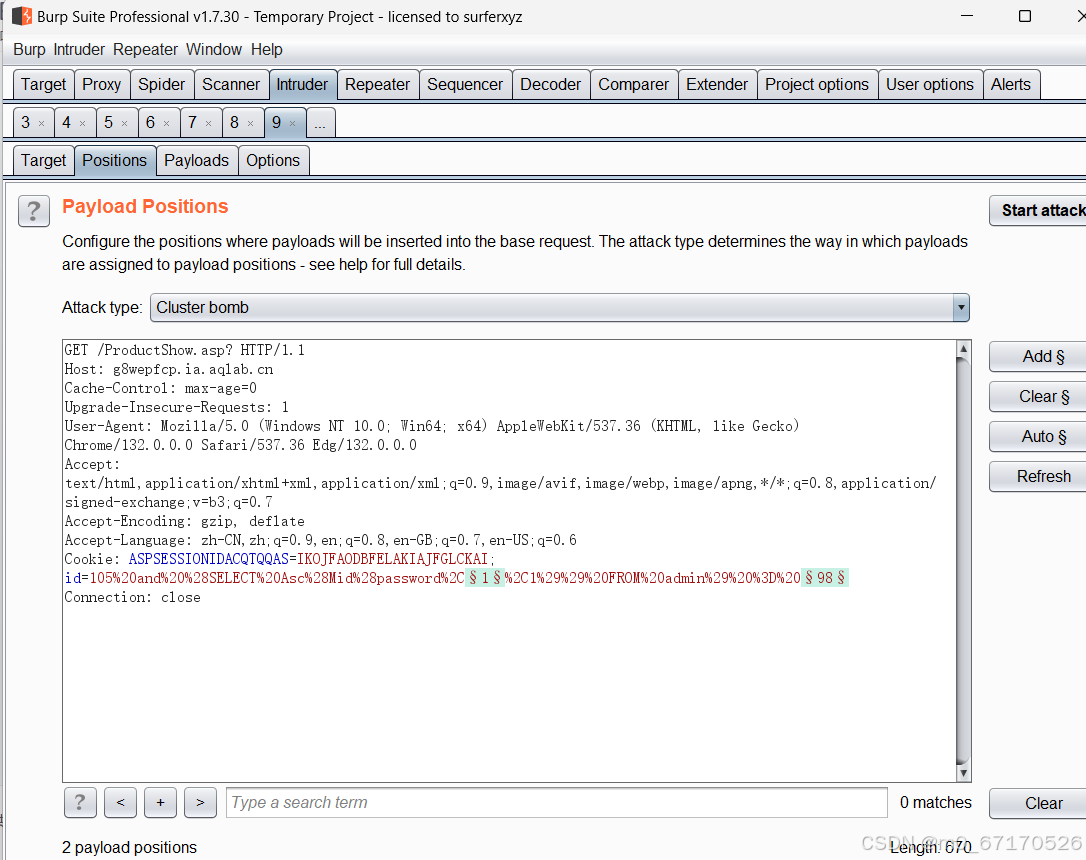
Task: Switch to the Sequencer tab
Action: coord(465,84)
